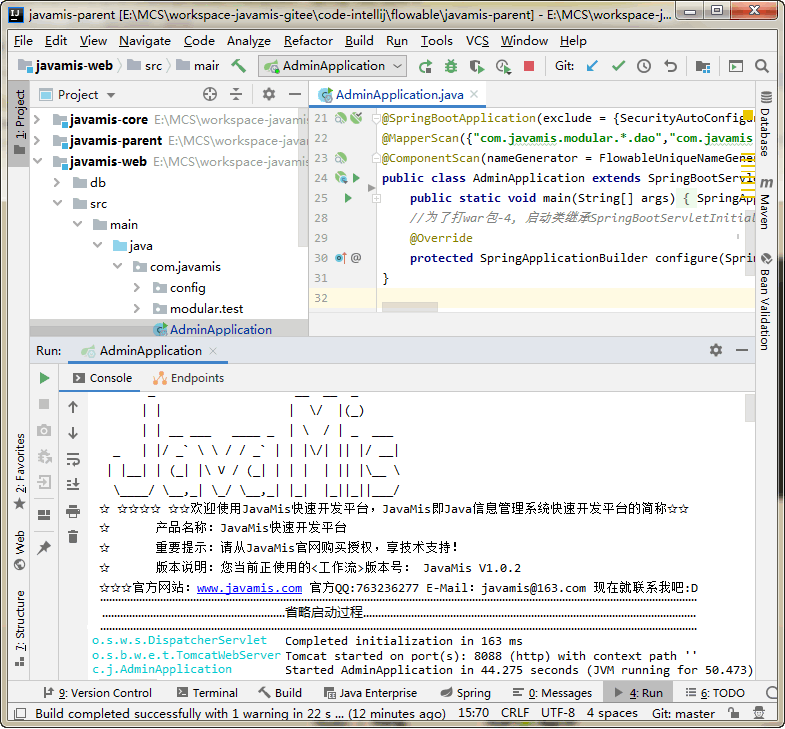The height and width of the screenshot is (729, 785).
Task: Open the Analyze menu
Action: pos(248,41)
